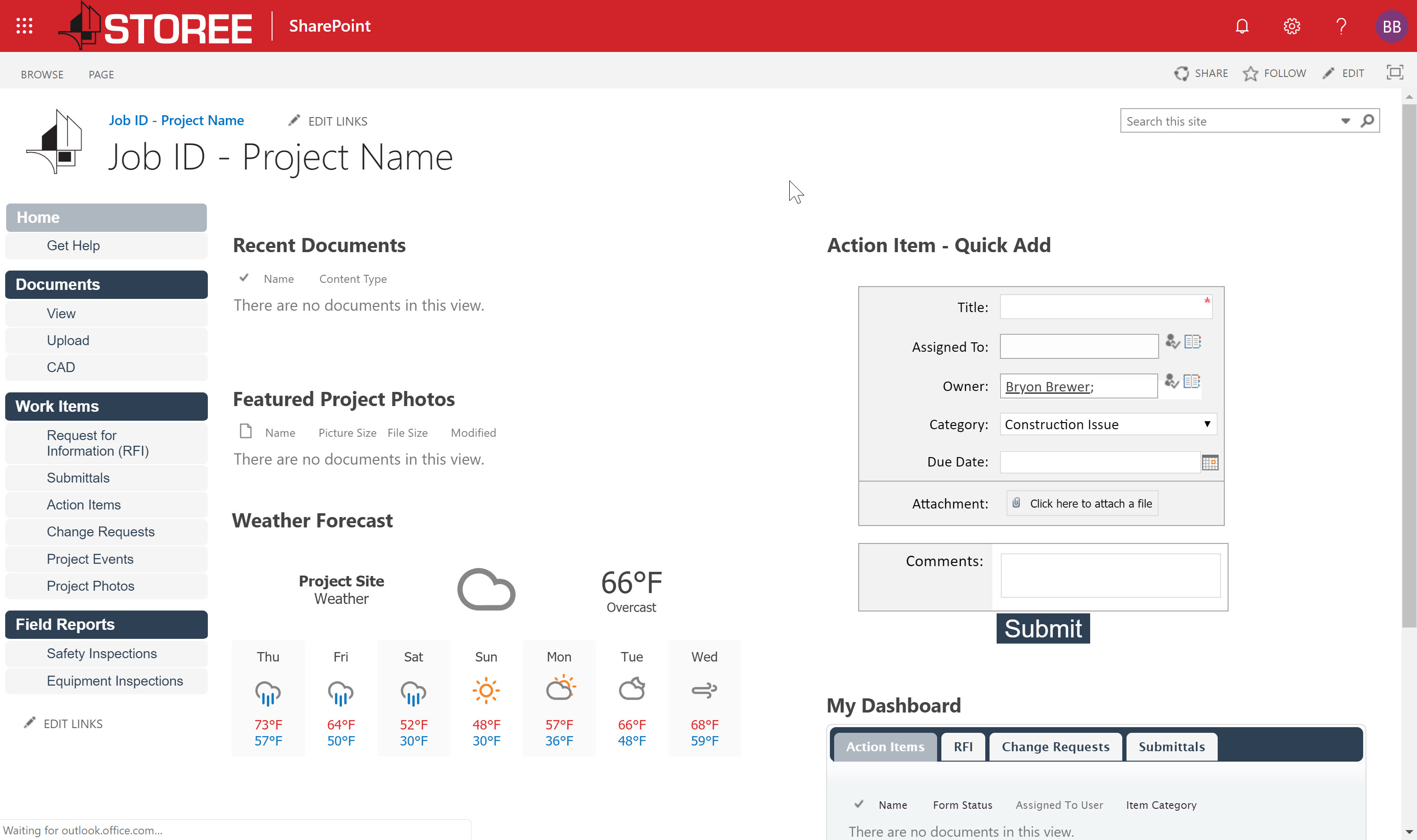
Task: Open Safety Inspections in Field Reports
Action: 102,653
